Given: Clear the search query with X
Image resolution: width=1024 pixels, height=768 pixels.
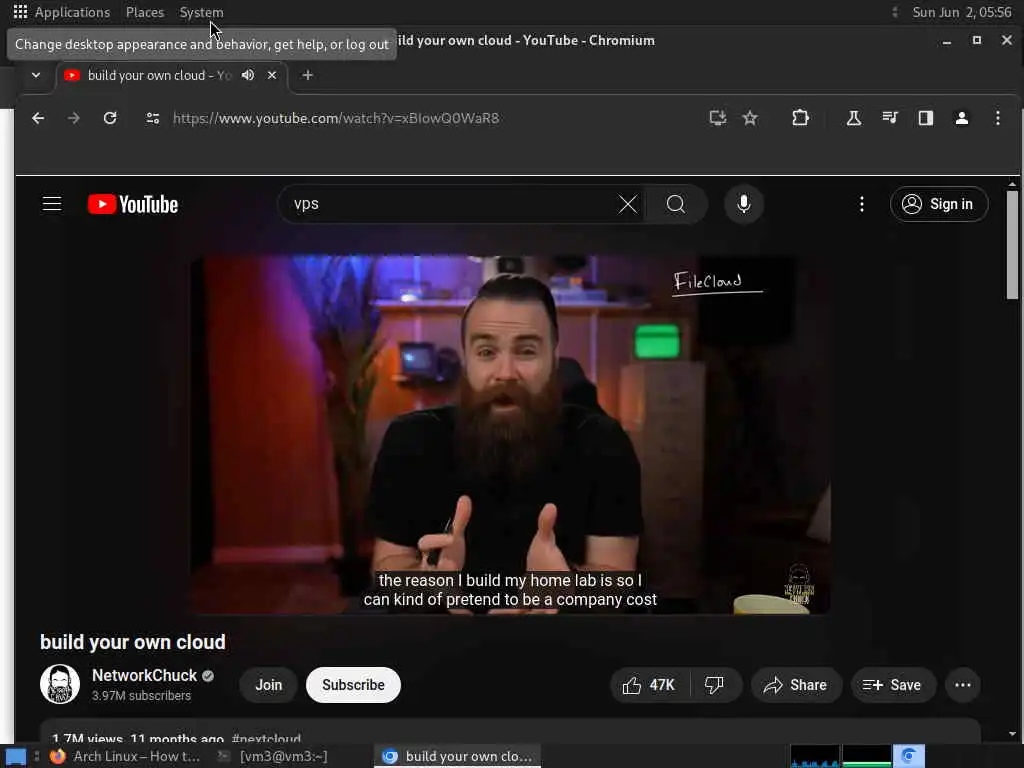Looking at the screenshot, I should (x=628, y=204).
